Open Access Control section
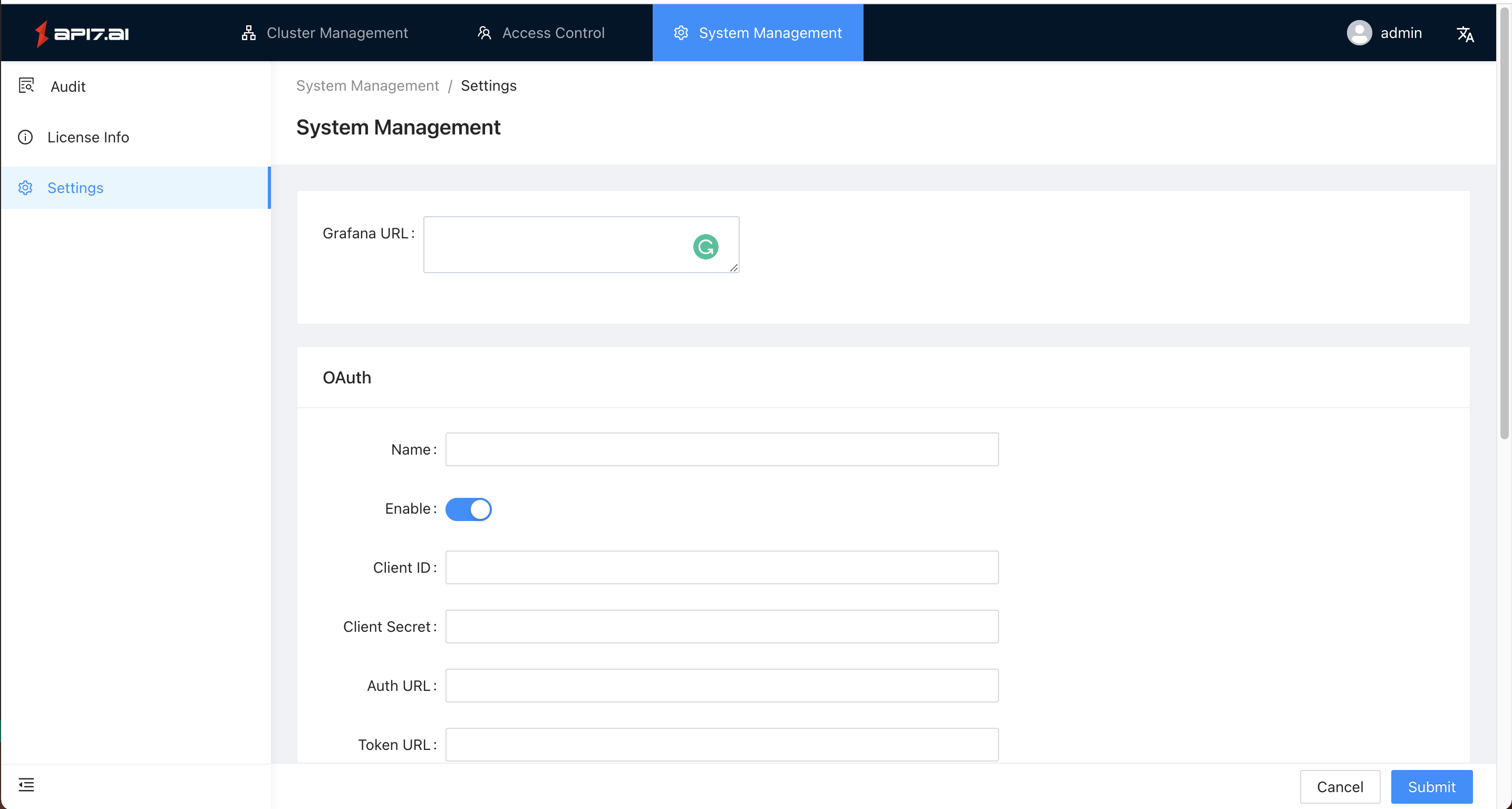This screenshot has width=1512, height=809. pos(541,33)
